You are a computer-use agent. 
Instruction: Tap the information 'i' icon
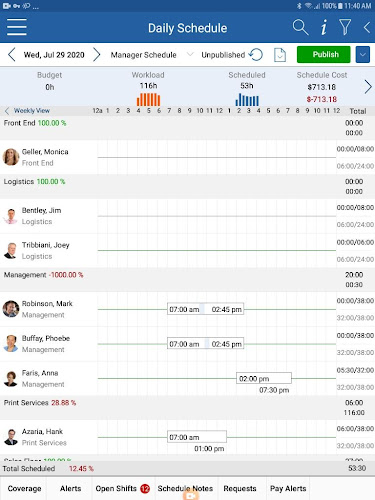pos(324,27)
